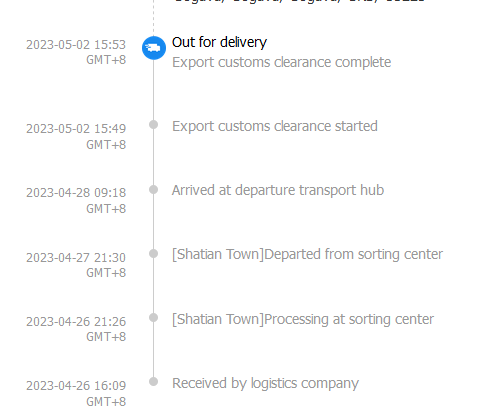Screen dimensions: 500x412
Task: Click the dot beside Export customs clearance started
Action: pos(153,125)
